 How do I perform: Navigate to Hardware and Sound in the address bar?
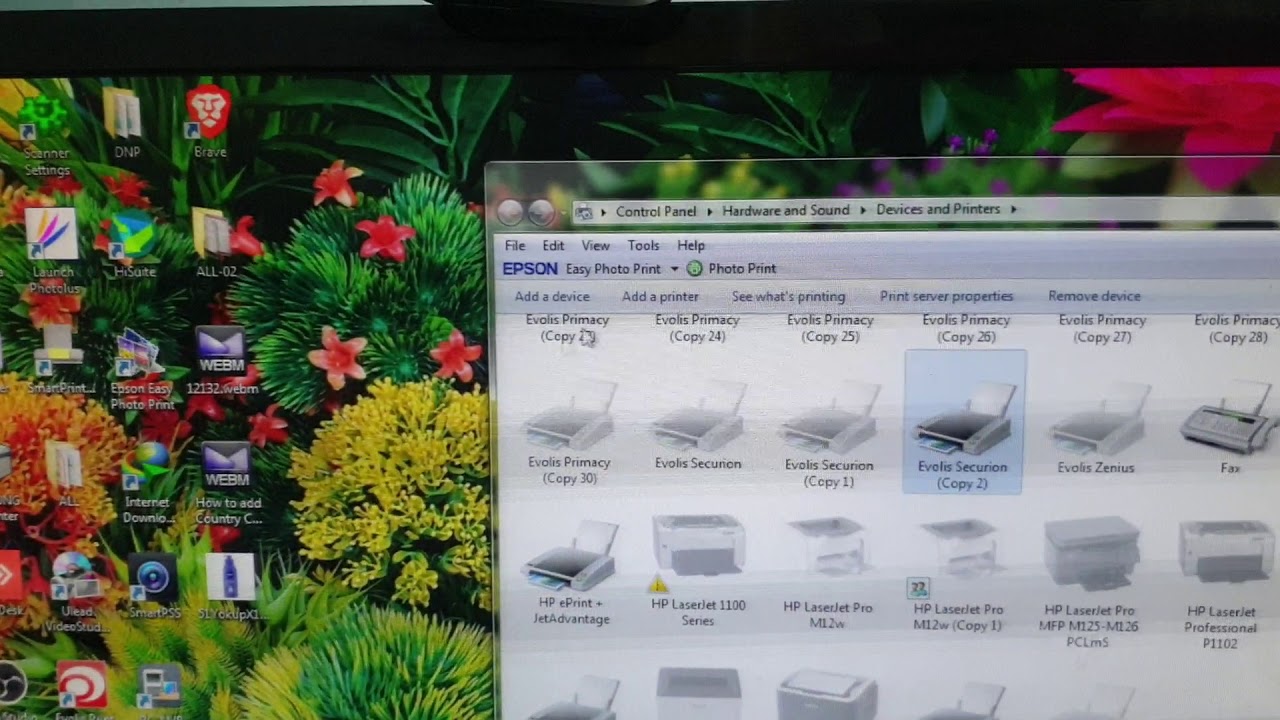coord(786,210)
